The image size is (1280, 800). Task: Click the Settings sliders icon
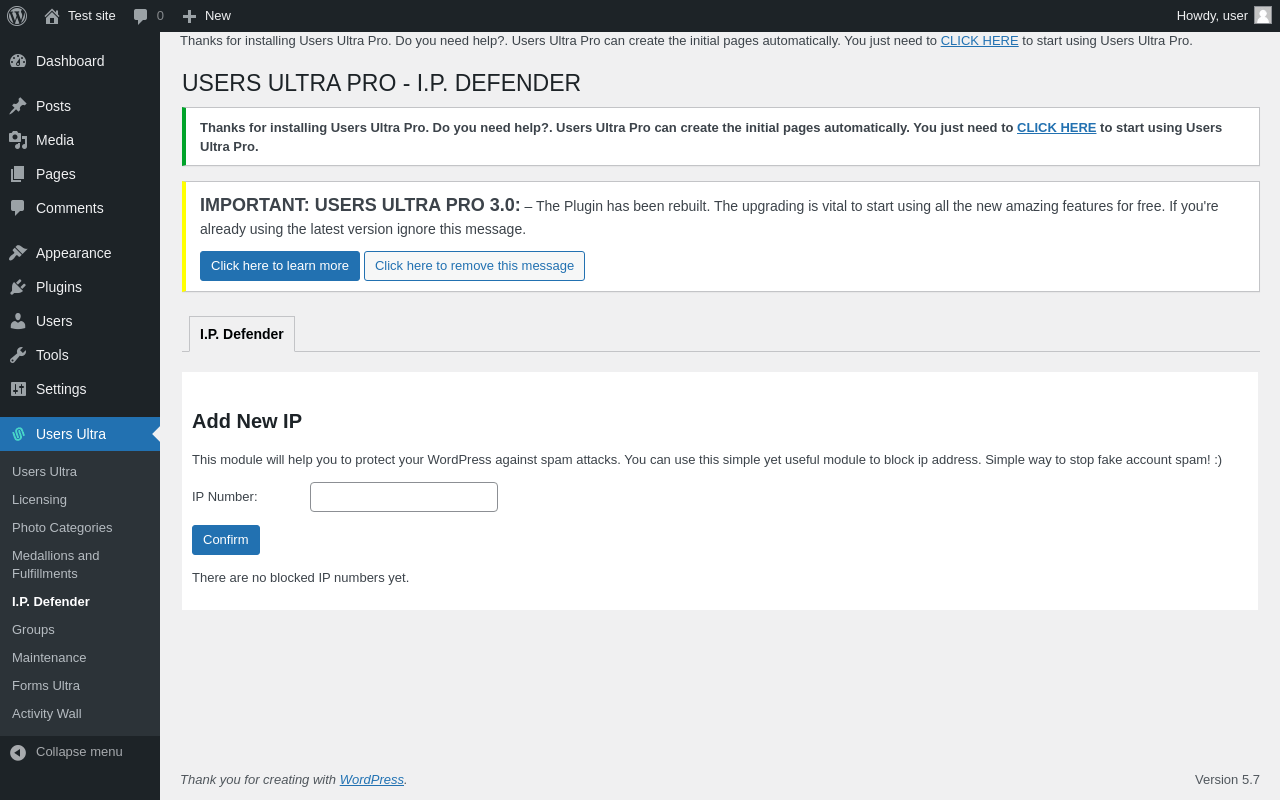18,389
